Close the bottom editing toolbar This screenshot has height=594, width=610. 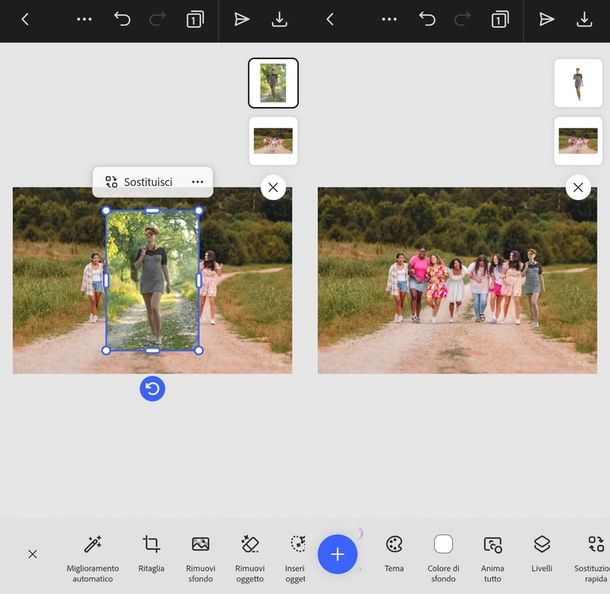[x=33, y=554]
